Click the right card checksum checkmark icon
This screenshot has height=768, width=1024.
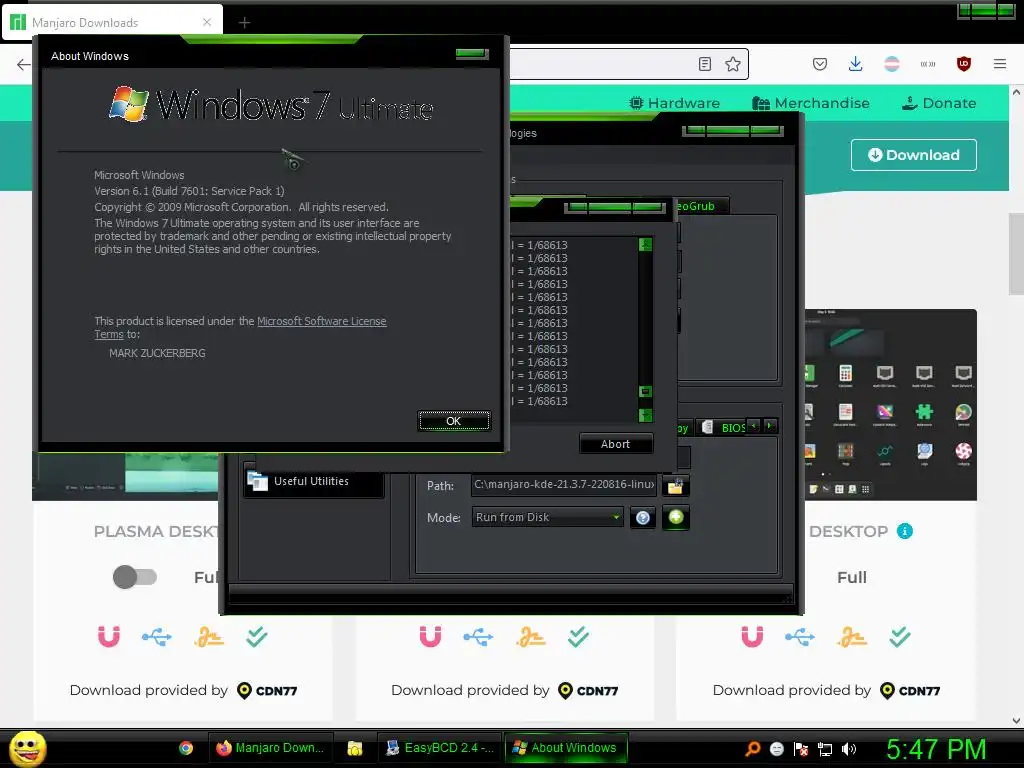click(x=899, y=636)
